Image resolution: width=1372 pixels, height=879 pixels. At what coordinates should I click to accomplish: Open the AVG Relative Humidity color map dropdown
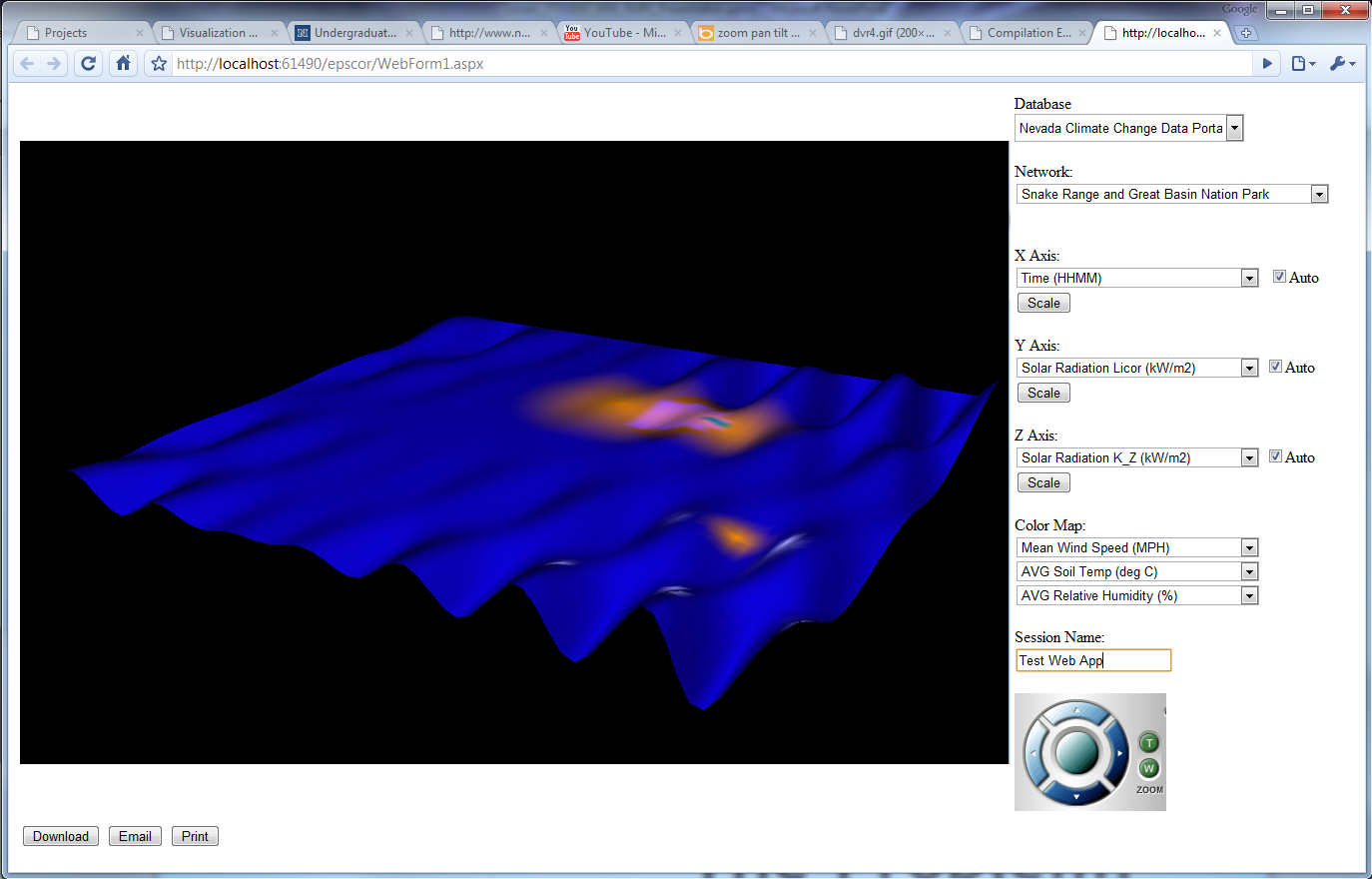[1137, 595]
